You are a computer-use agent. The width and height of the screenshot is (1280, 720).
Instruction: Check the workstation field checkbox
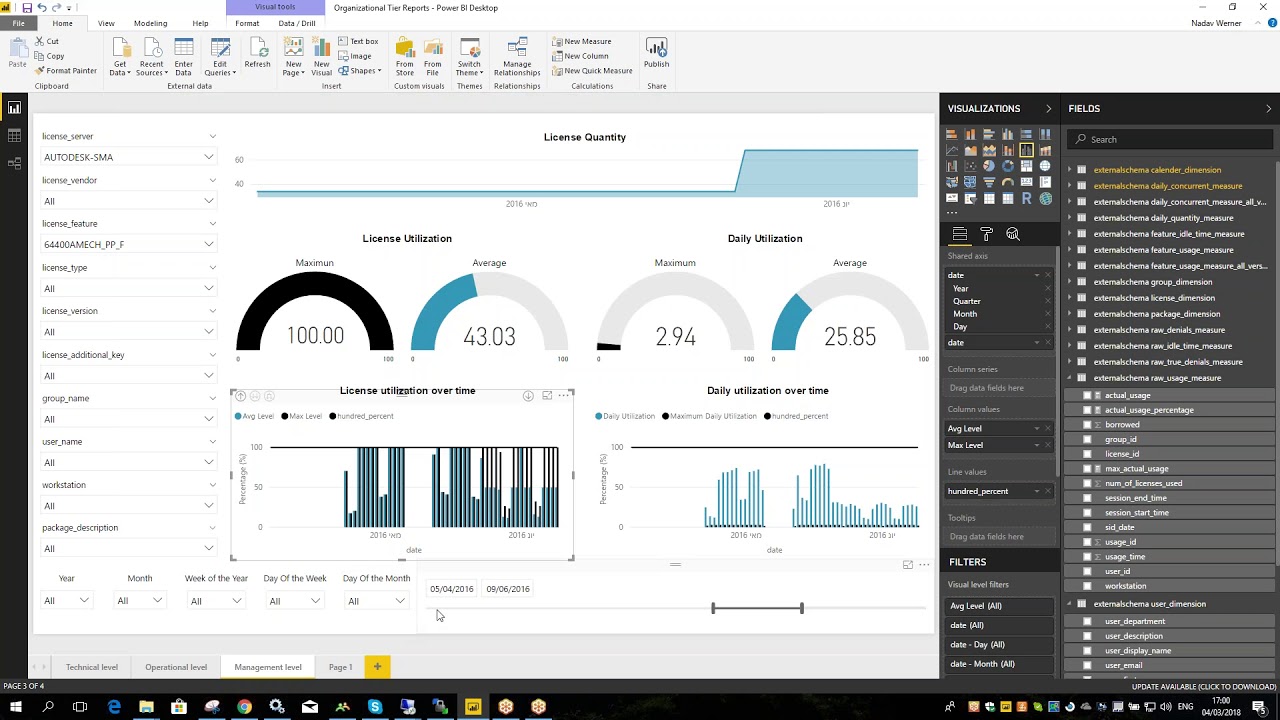1087,586
